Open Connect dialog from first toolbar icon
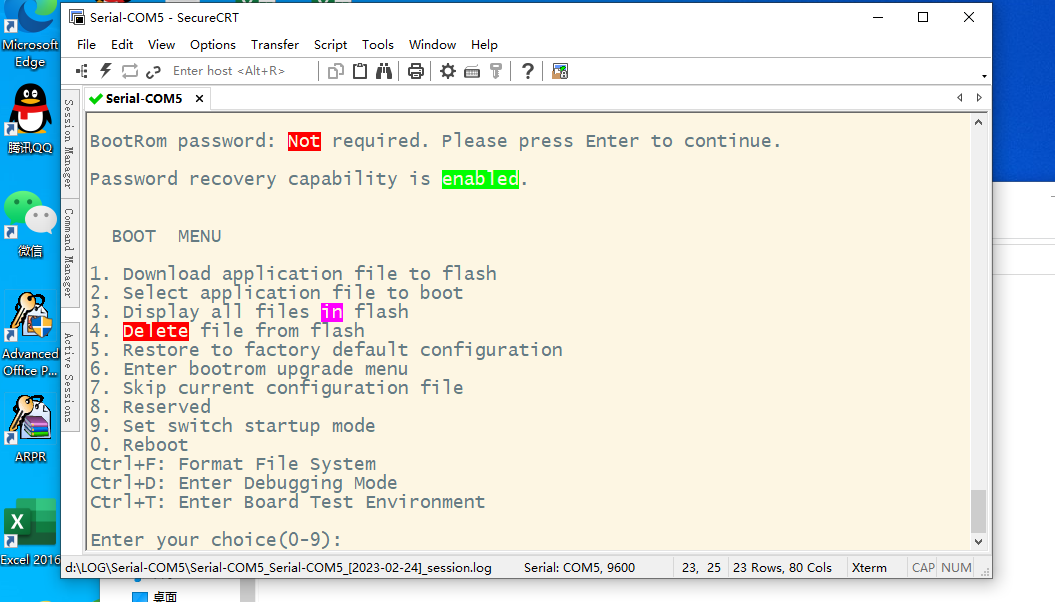 (x=82, y=71)
